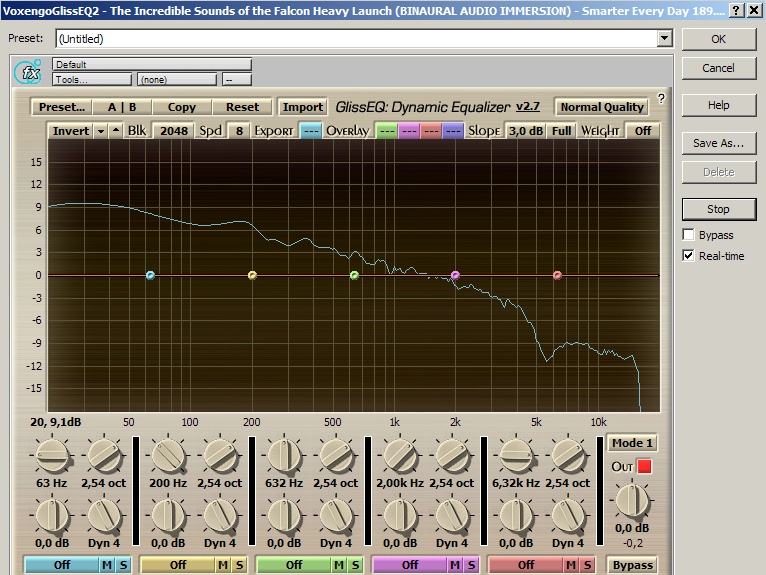Open the dropdown arrow beside Invert
Image resolution: width=766 pixels, height=575 pixels.
(101, 131)
